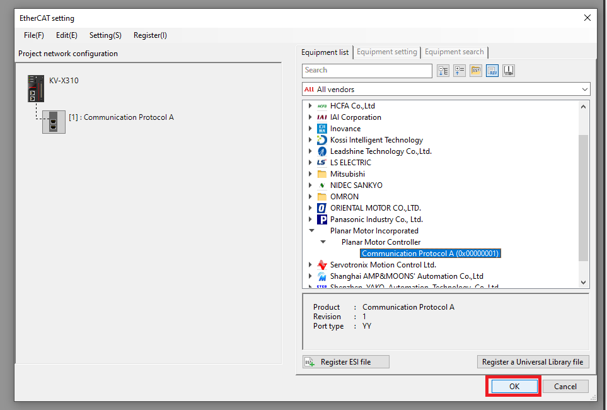Collapse the Planar Motor Controller node
Viewport: 607px width, 410px height.
[x=322, y=242]
